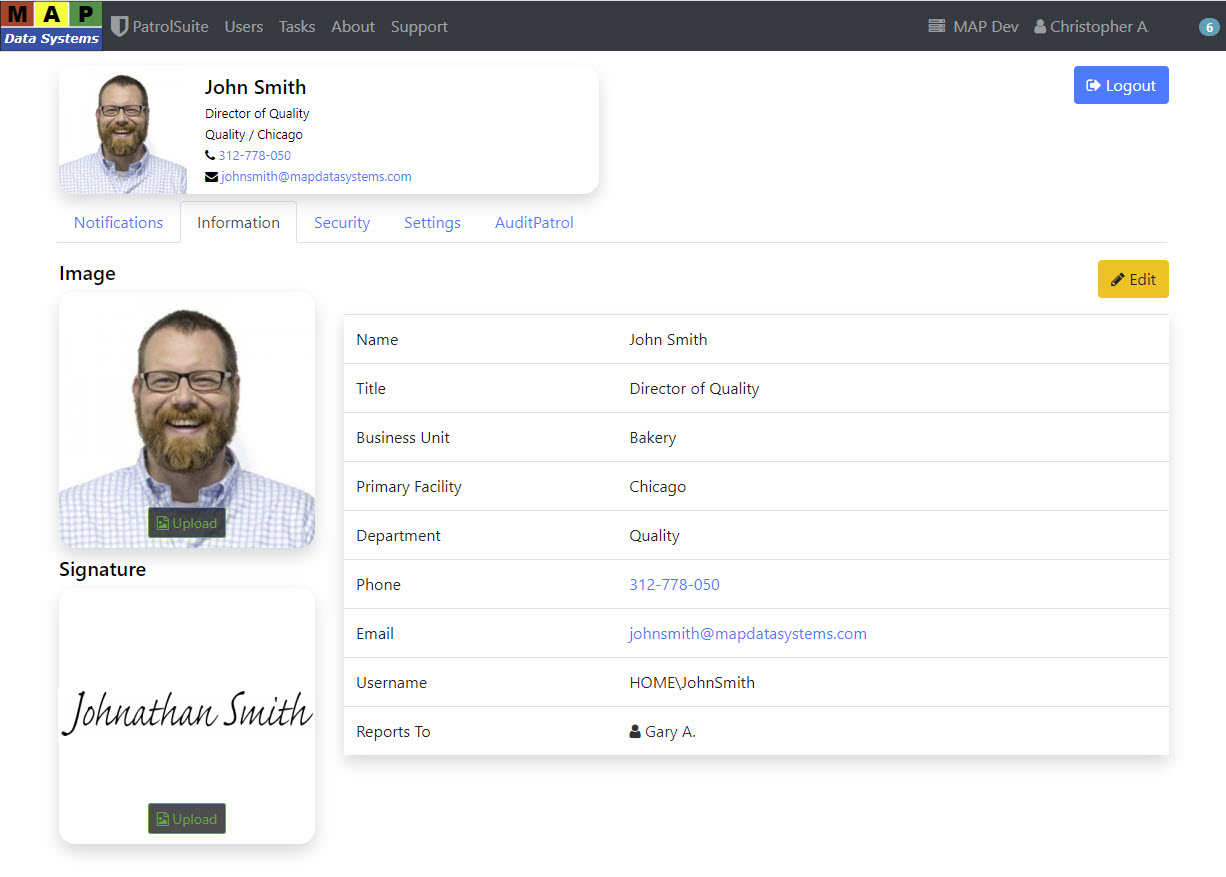
Task: Open the Tasks menu
Action: pos(297,27)
